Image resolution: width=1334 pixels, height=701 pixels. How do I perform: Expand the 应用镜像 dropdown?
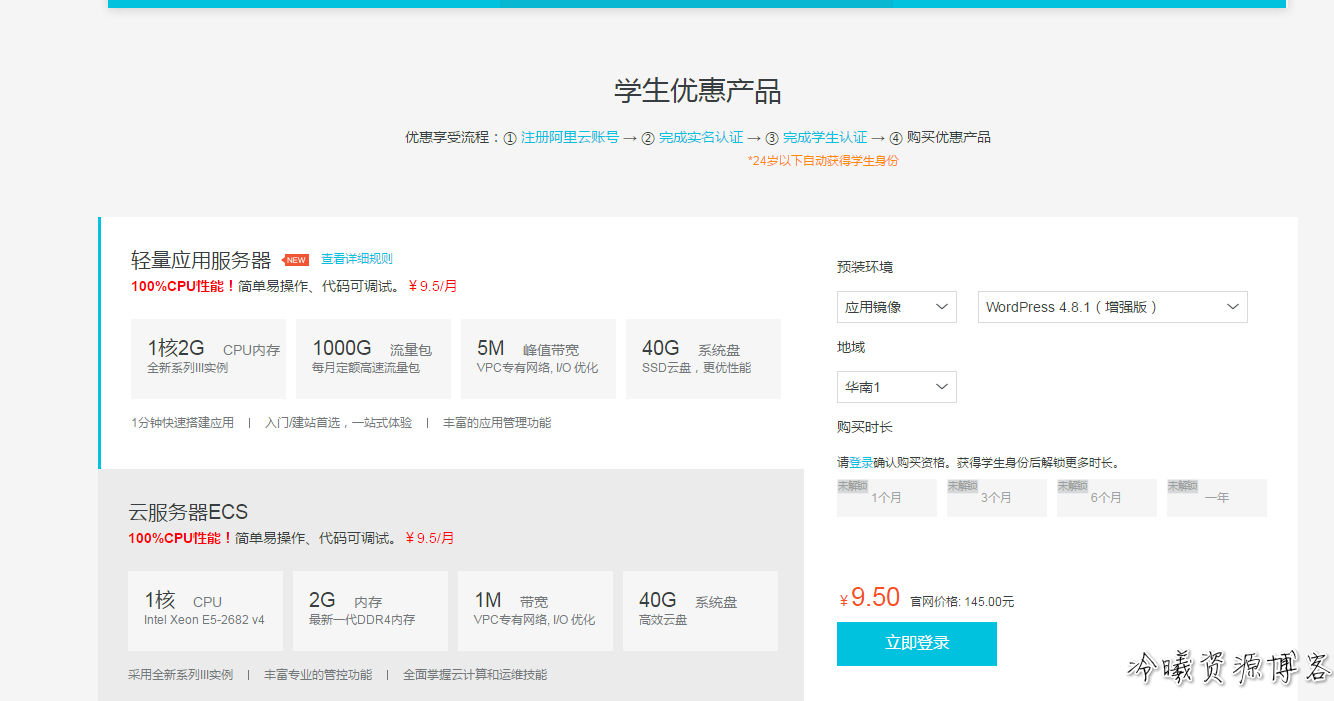pos(897,307)
